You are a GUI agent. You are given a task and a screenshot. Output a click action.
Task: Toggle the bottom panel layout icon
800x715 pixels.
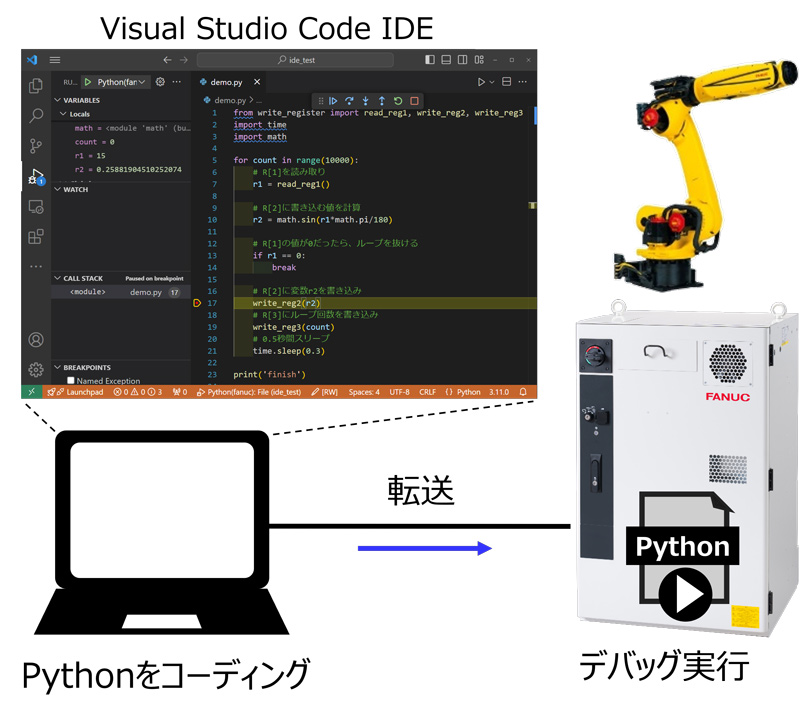(x=446, y=60)
